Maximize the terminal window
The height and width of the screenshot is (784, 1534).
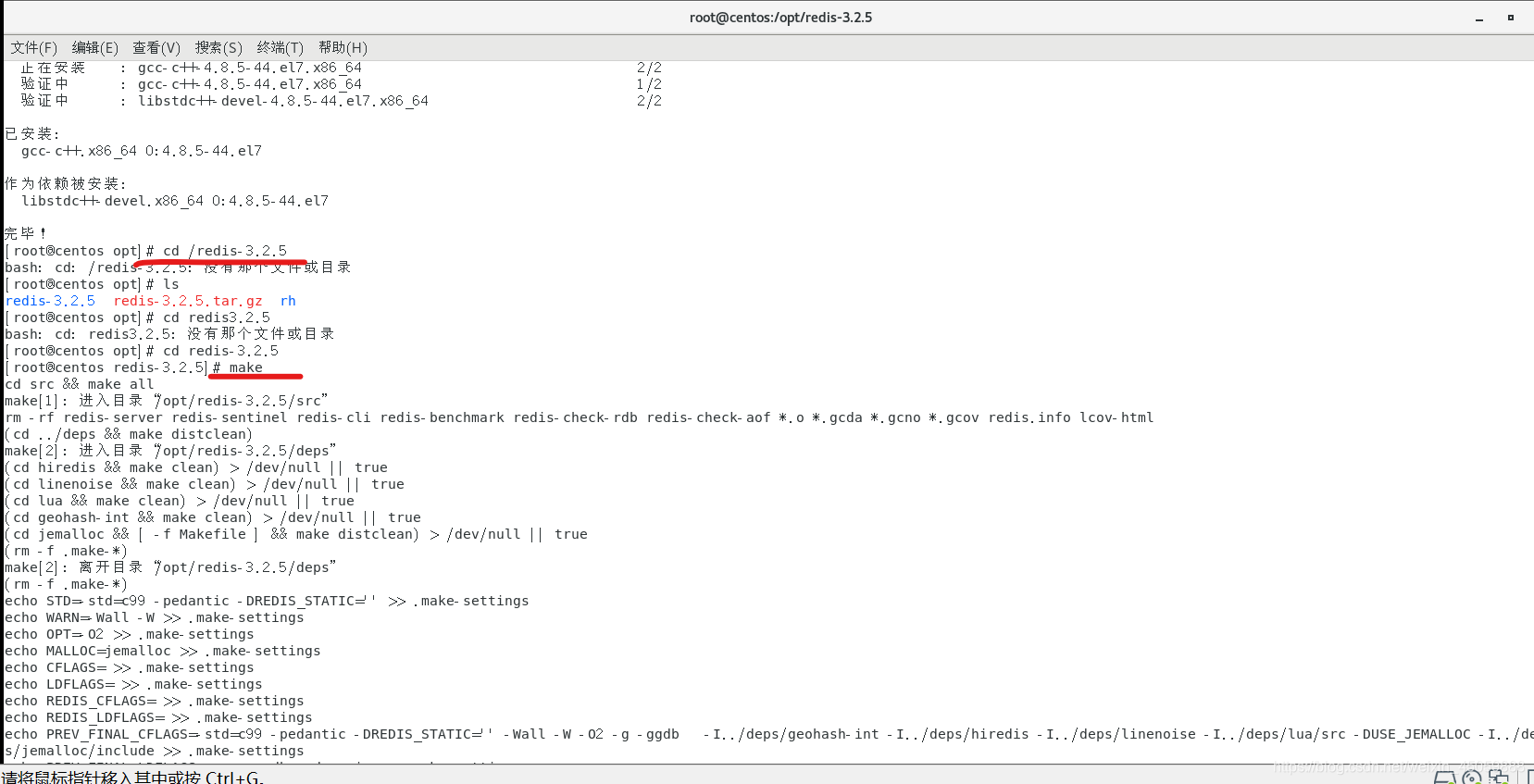pyautogui.click(x=1511, y=18)
